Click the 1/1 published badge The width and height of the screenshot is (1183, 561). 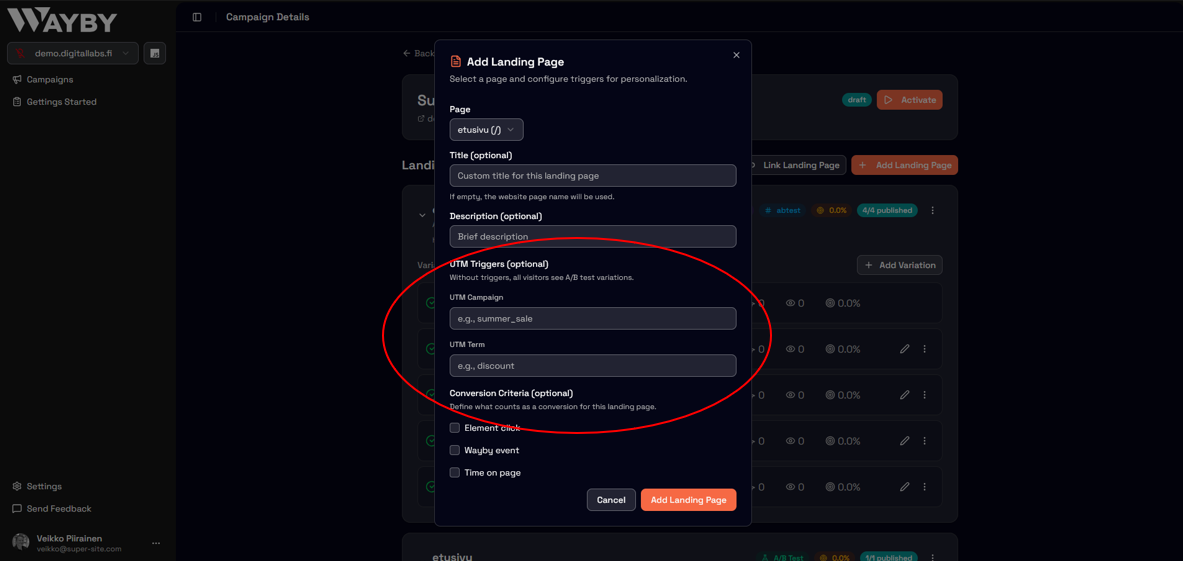click(887, 557)
